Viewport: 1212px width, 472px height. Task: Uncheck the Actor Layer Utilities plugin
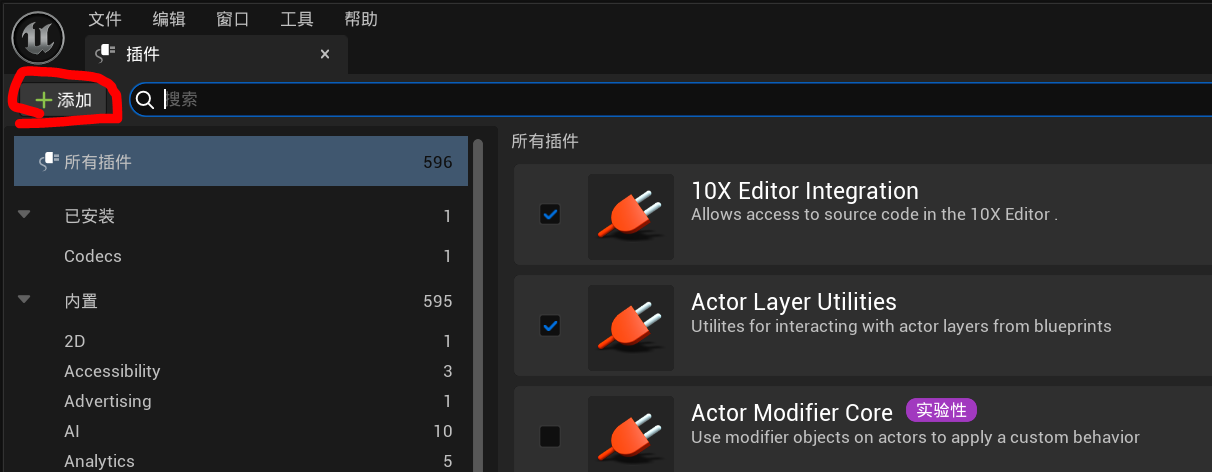tap(550, 325)
